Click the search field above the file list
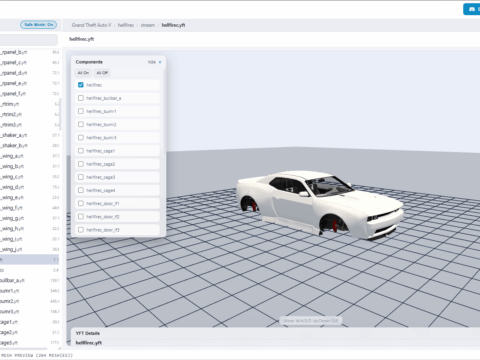The height and width of the screenshot is (360, 480). coord(29,40)
